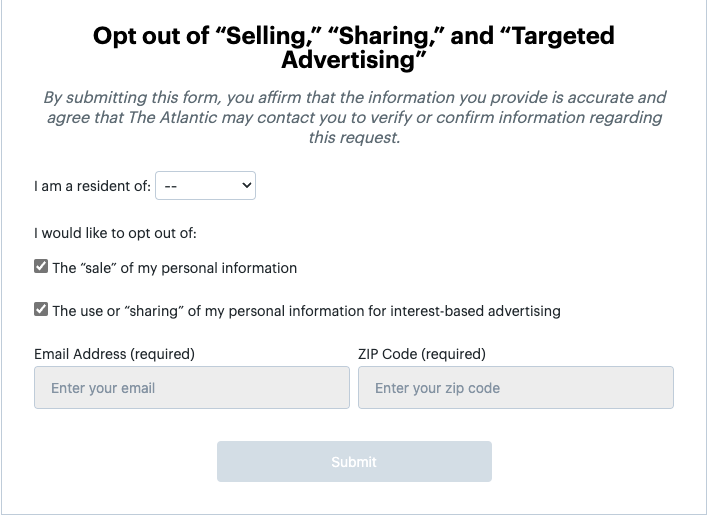Open the resident state dropdown
Image resolution: width=709 pixels, height=515 pixels.
coord(205,186)
